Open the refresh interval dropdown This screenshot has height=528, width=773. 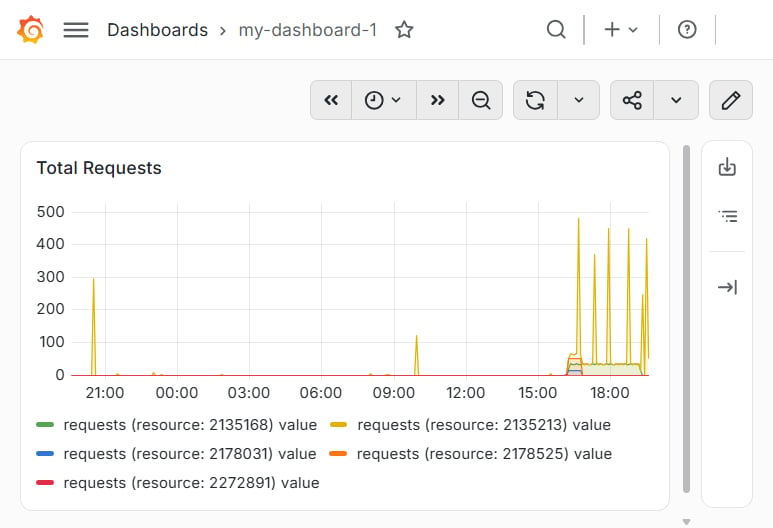point(579,100)
